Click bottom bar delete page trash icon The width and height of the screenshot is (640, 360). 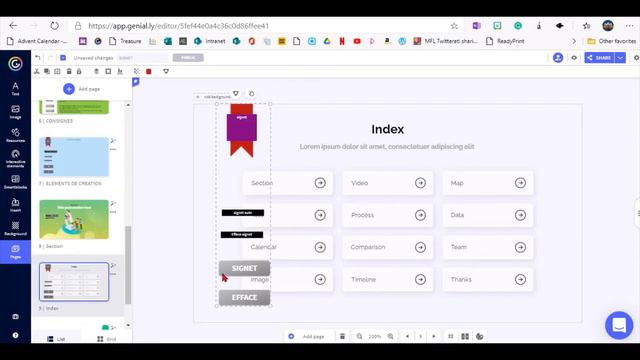coord(342,336)
